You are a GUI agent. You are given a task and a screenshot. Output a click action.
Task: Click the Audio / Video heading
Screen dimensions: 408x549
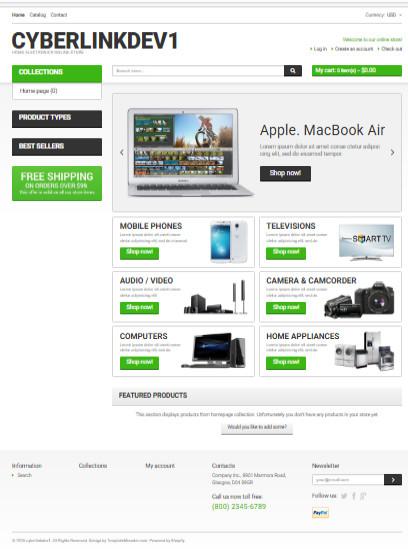point(146,281)
